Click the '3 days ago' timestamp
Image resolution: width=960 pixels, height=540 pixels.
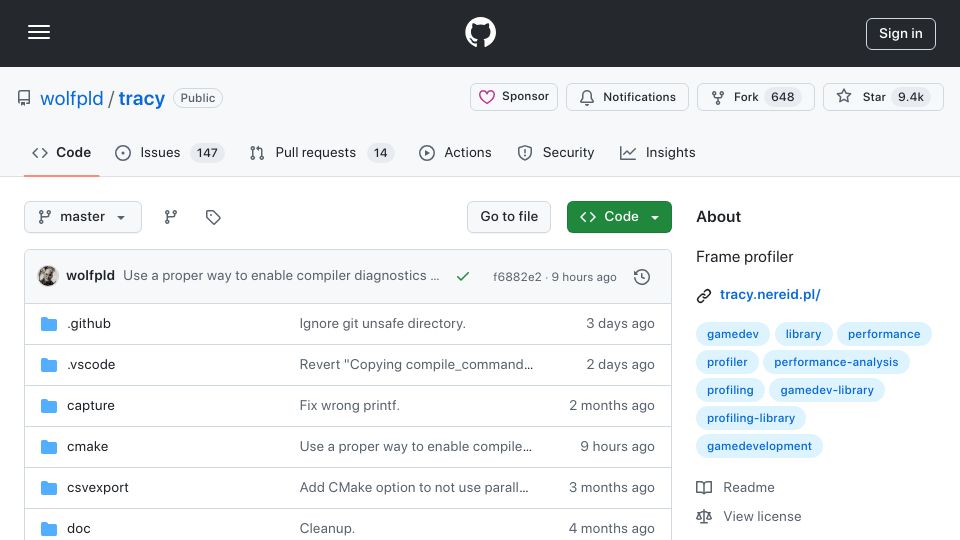pyautogui.click(x=620, y=323)
